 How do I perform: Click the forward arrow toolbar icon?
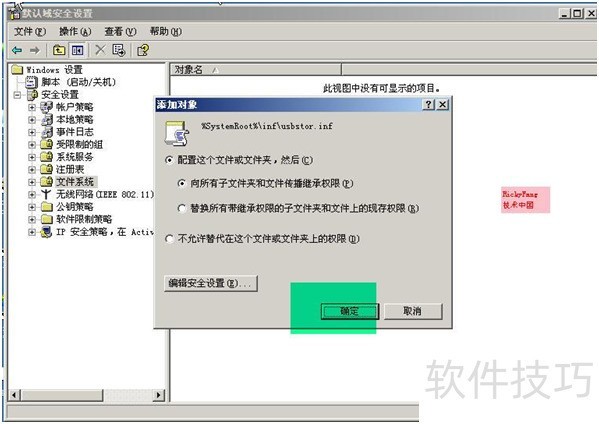point(35,50)
